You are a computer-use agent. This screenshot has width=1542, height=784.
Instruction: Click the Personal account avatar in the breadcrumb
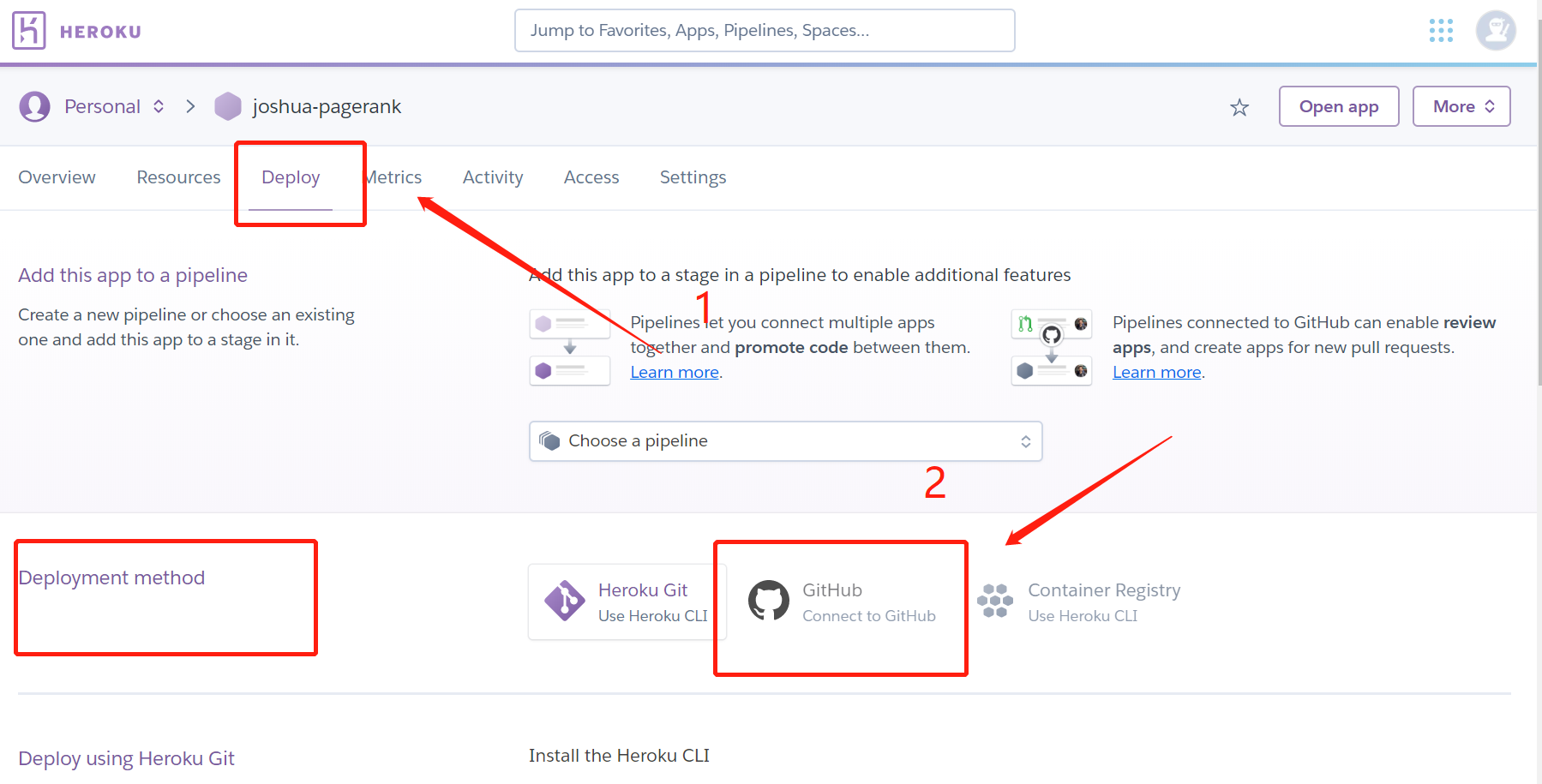(x=34, y=106)
